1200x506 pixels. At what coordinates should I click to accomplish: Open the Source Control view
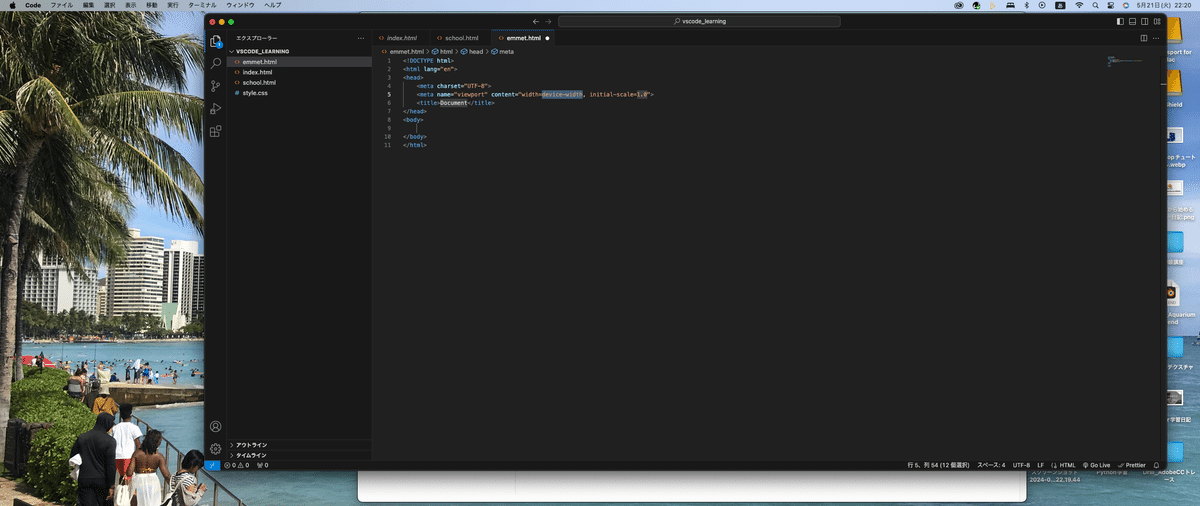tap(215, 86)
